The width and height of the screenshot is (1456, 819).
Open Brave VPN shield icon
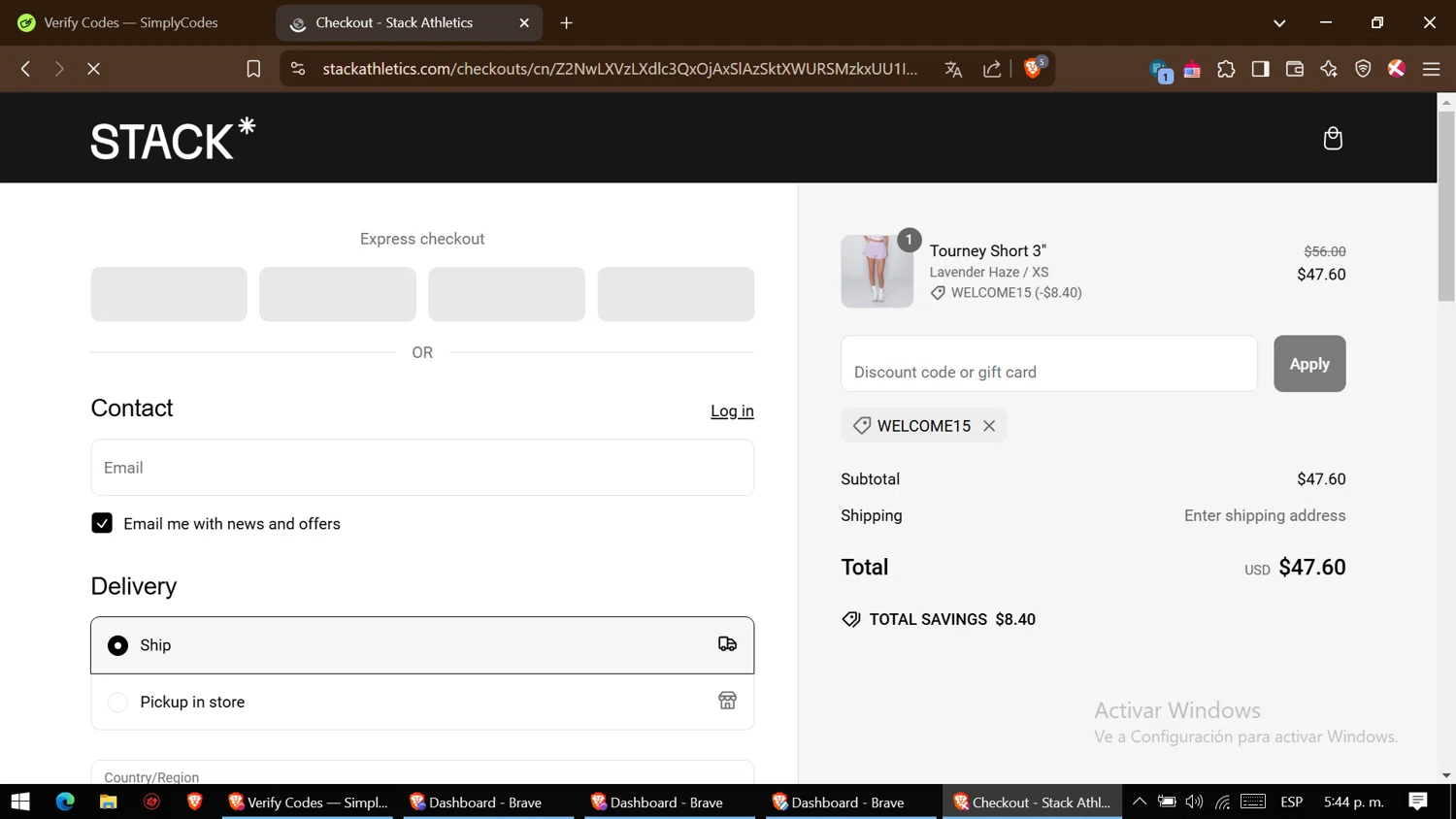1363,69
